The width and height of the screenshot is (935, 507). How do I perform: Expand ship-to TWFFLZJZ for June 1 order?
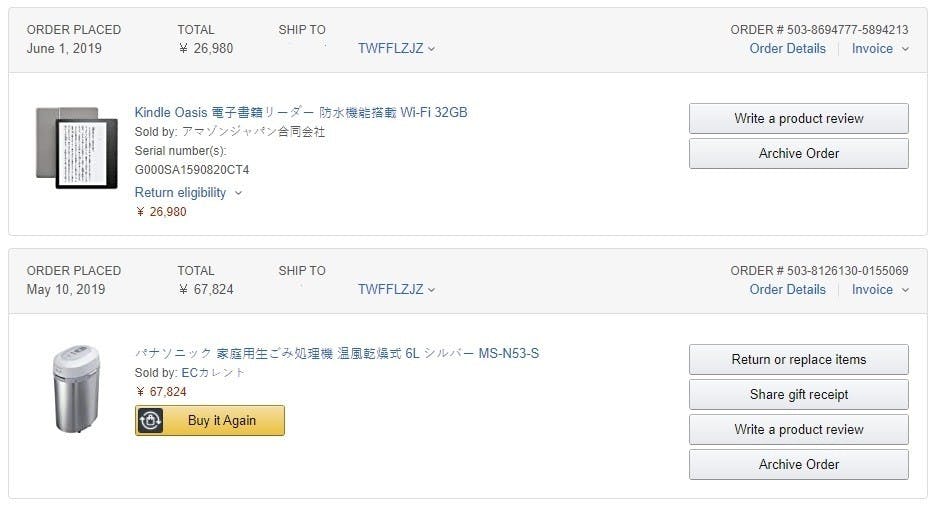pyautogui.click(x=397, y=49)
